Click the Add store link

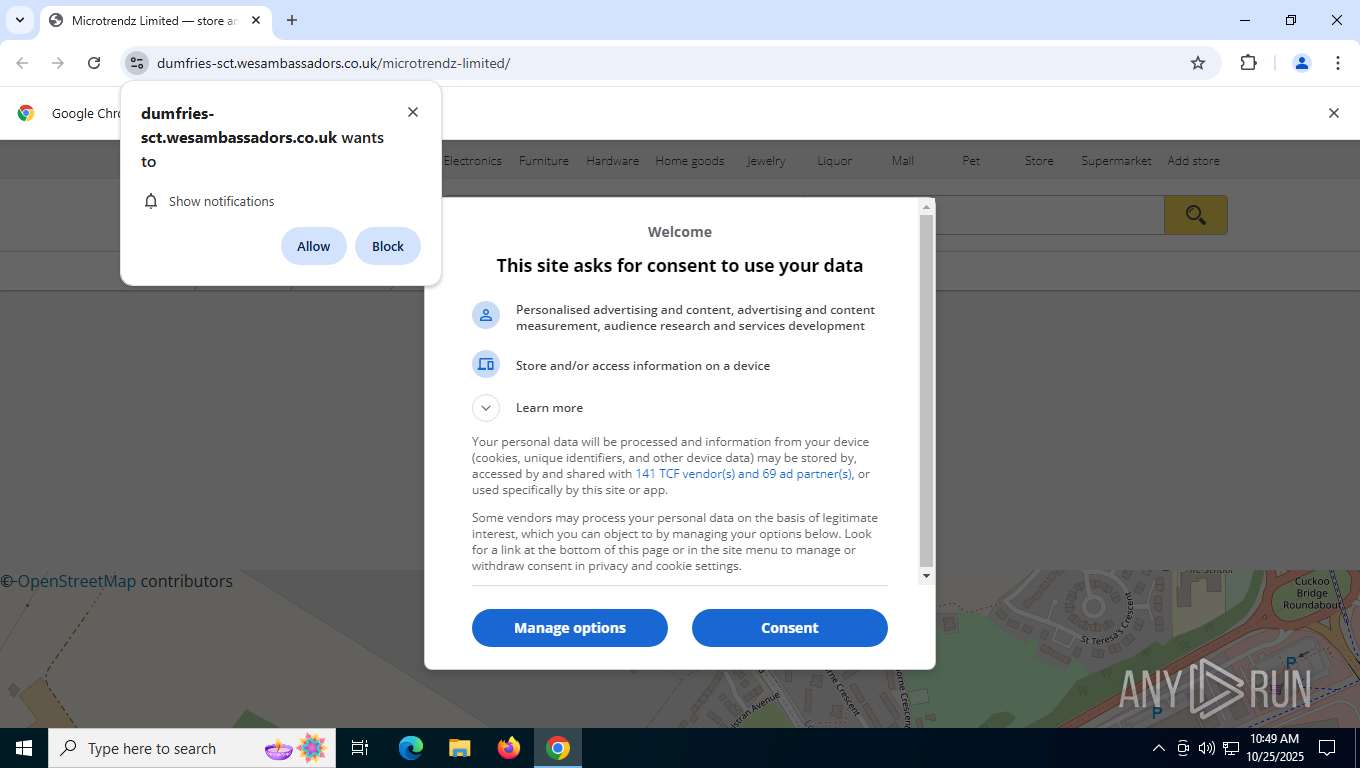click(x=1193, y=160)
